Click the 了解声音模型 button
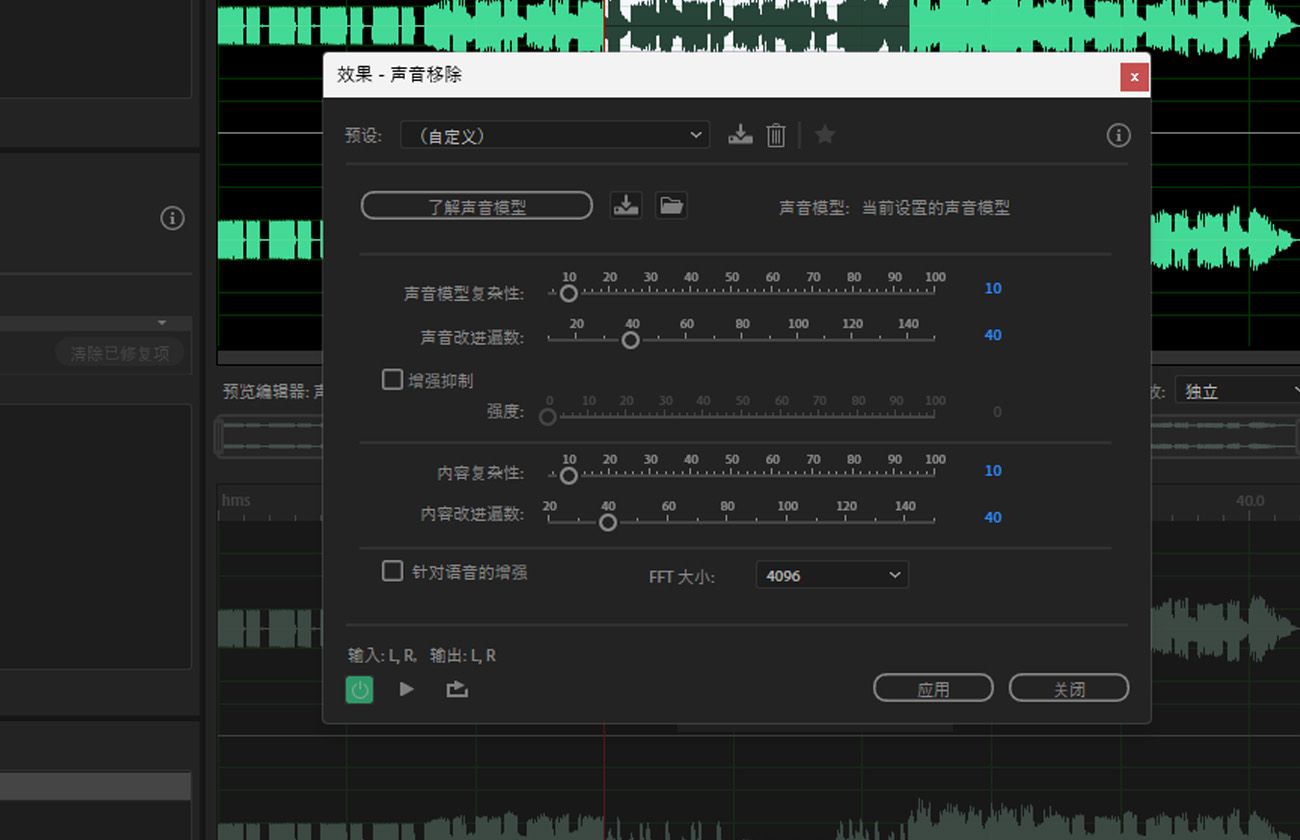The width and height of the screenshot is (1300, 840). click(476, 205)
